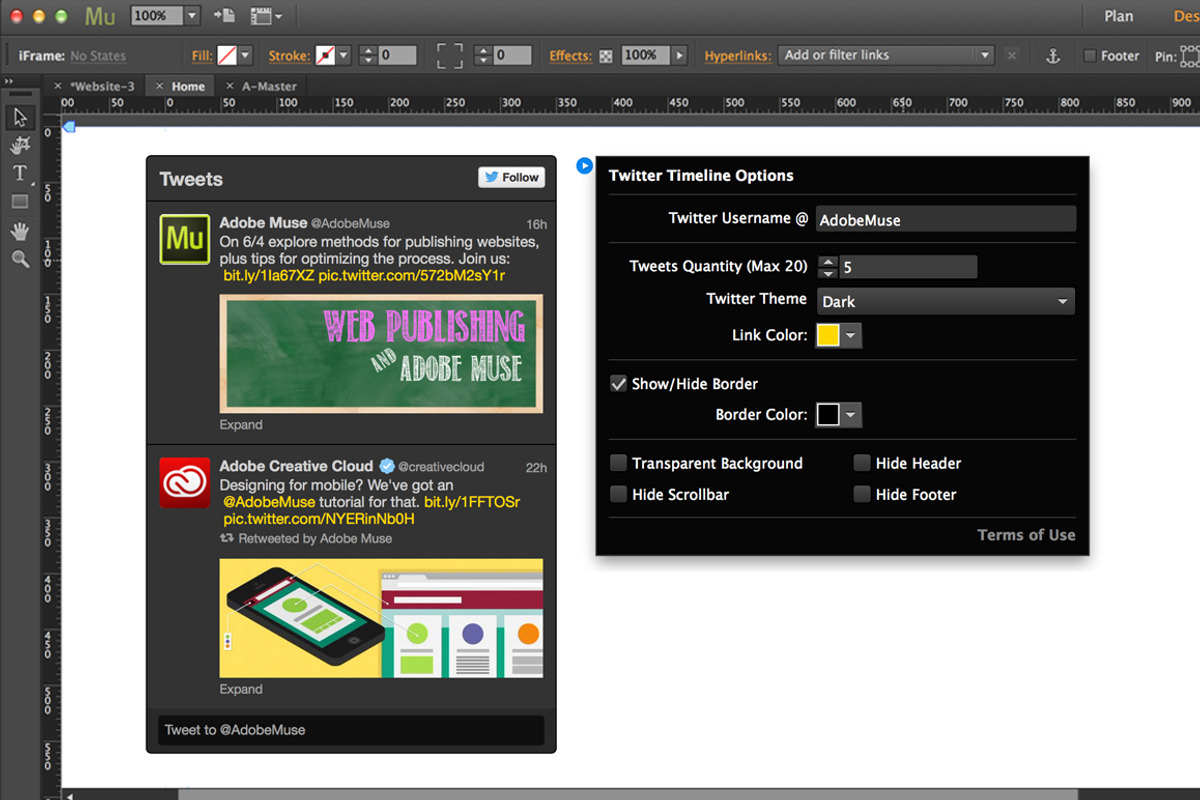Select the Selection arrow tool
This screenshot has height=800, width=1200.
[20, 117]
